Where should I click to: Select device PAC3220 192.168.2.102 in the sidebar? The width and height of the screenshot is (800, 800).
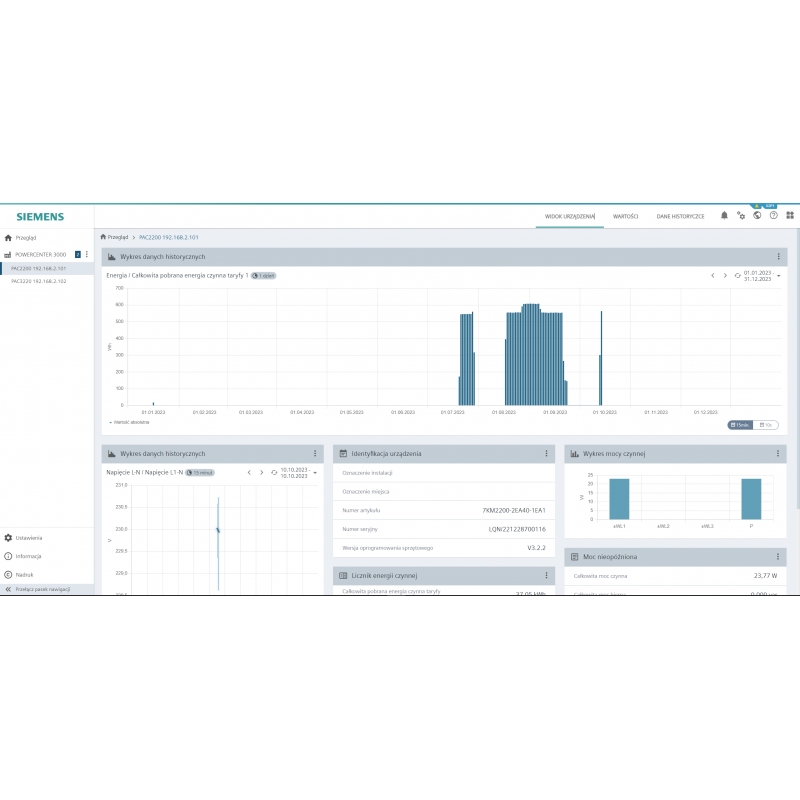[39, 282]
